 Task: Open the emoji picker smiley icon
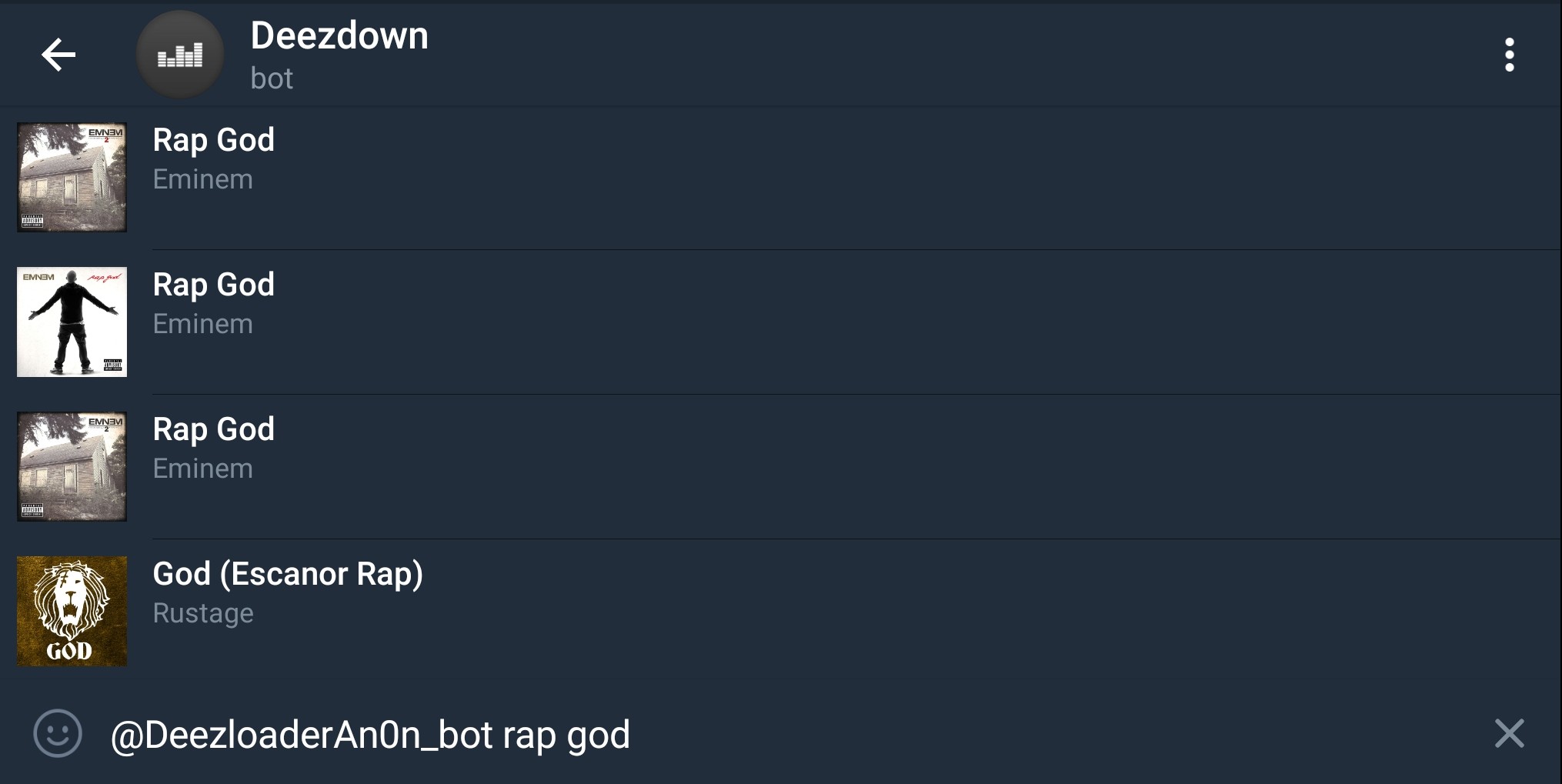coord(58,733)
